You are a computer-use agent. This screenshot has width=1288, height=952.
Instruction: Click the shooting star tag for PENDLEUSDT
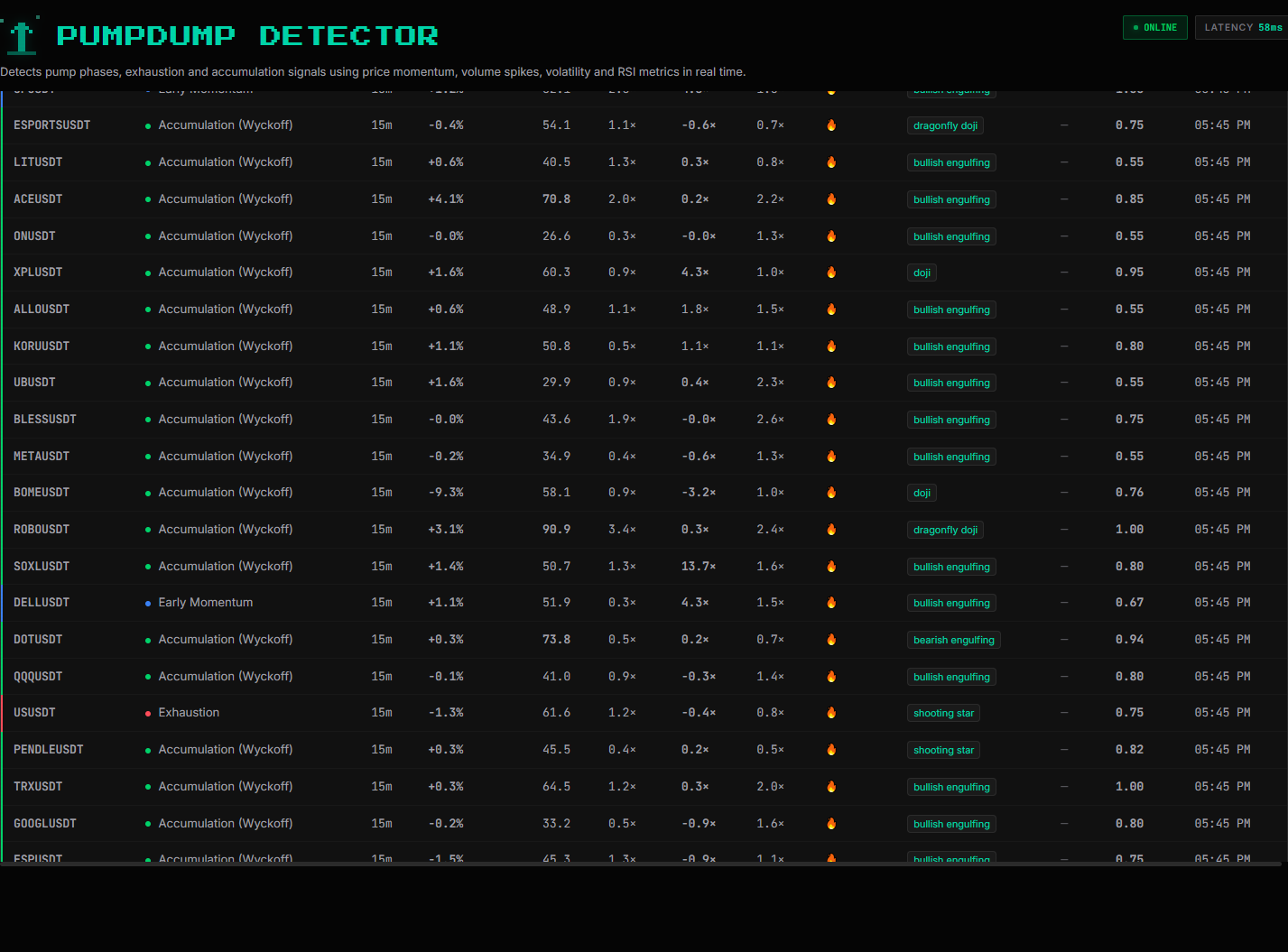point(943,750)
